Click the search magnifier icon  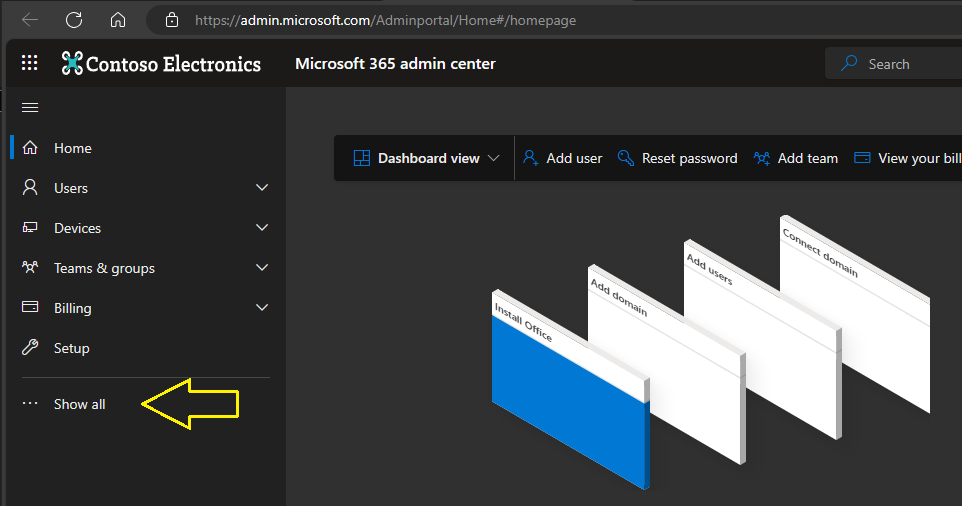(849, 63)
